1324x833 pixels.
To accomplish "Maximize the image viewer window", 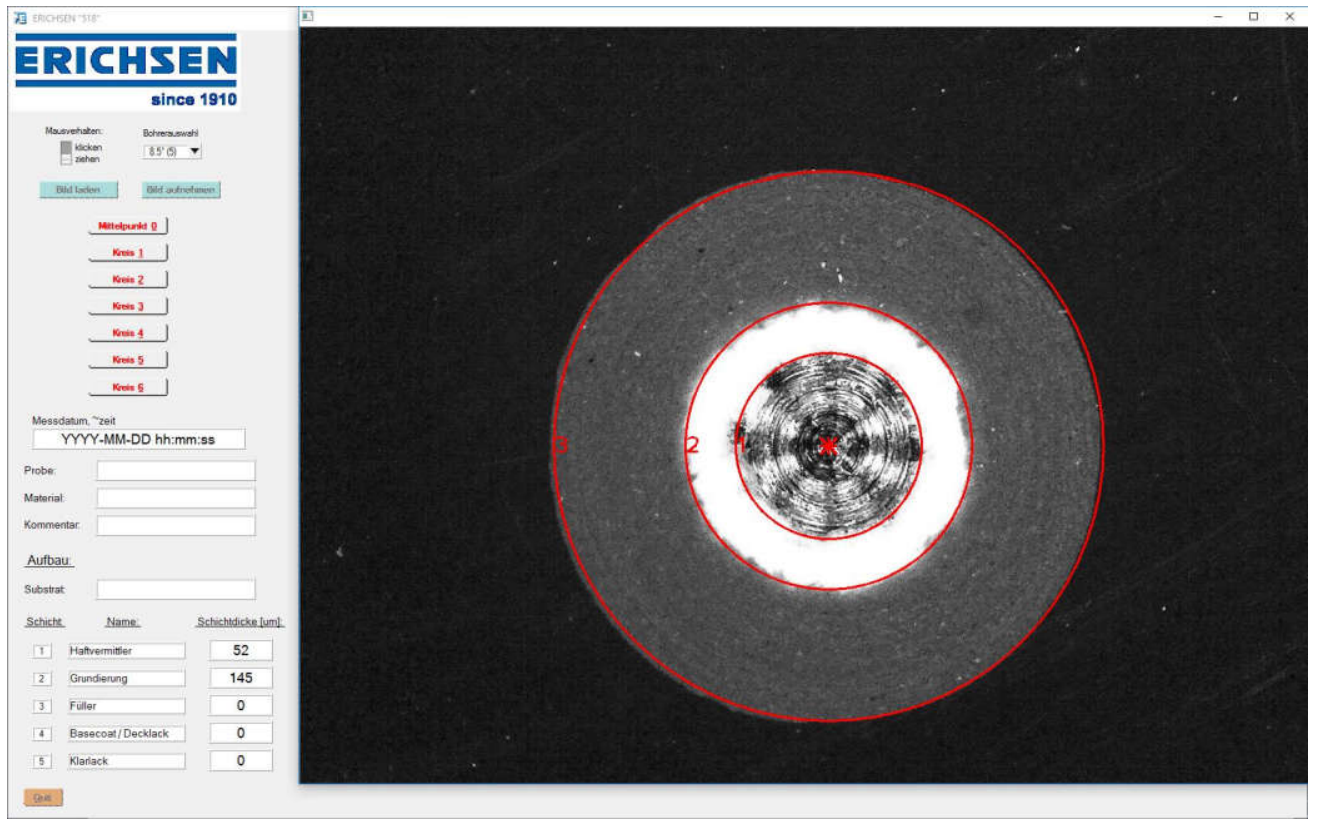I will point(1253,16).
